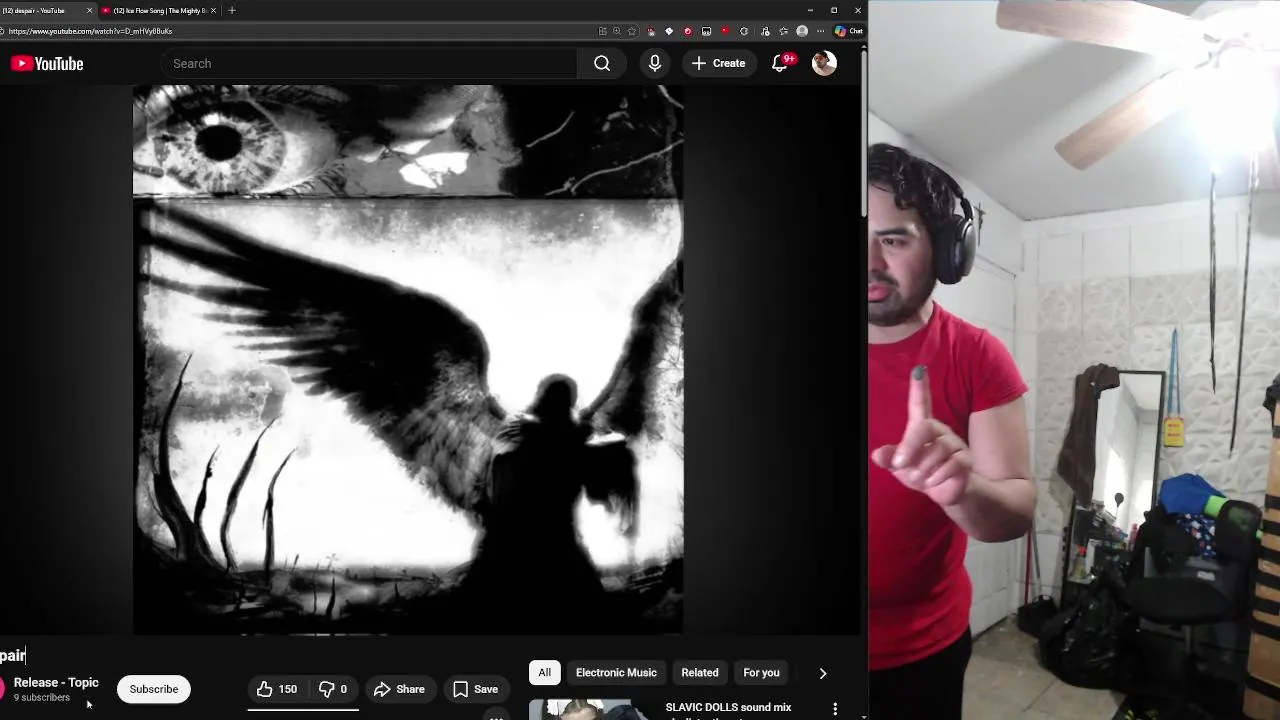Open the Copilot Chat button

[x=849, y=31]
